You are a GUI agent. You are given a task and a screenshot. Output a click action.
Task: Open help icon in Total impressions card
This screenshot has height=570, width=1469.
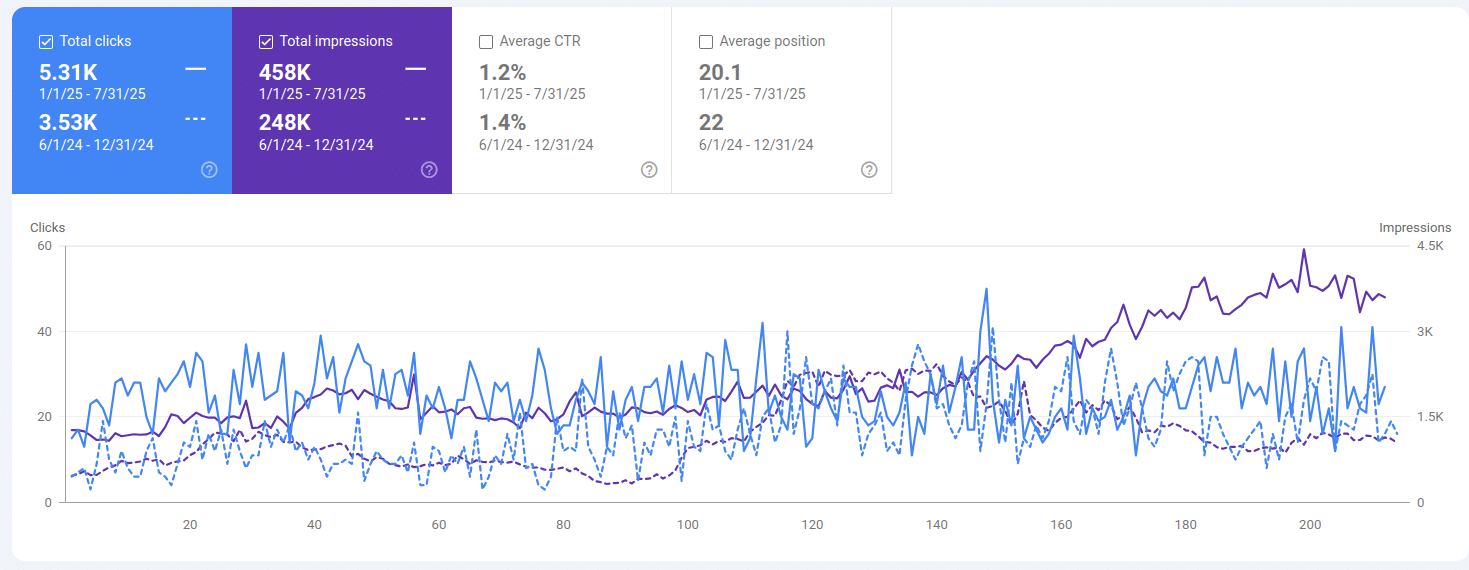point(429,170)
